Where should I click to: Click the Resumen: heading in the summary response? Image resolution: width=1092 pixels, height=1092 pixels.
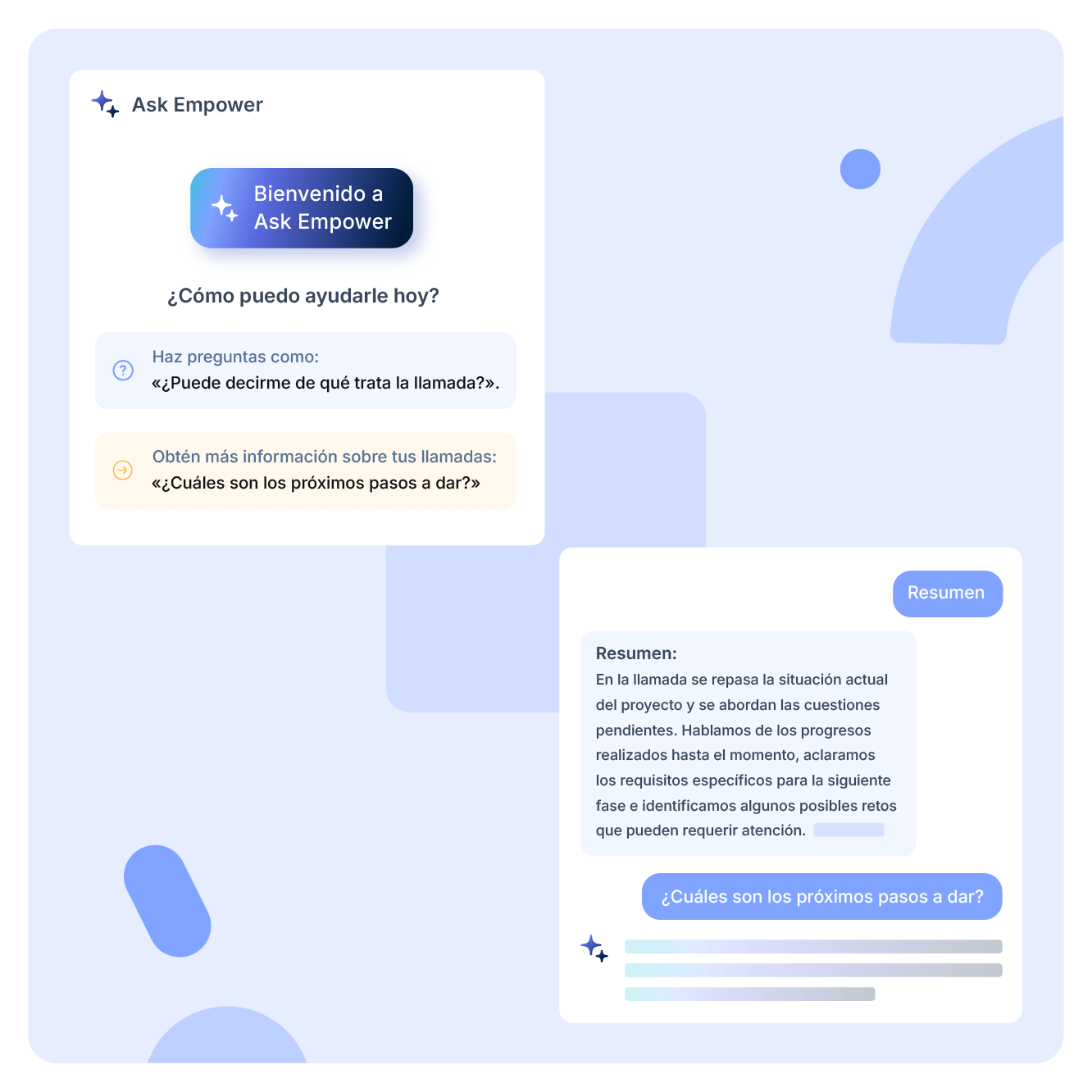[636, 653]
